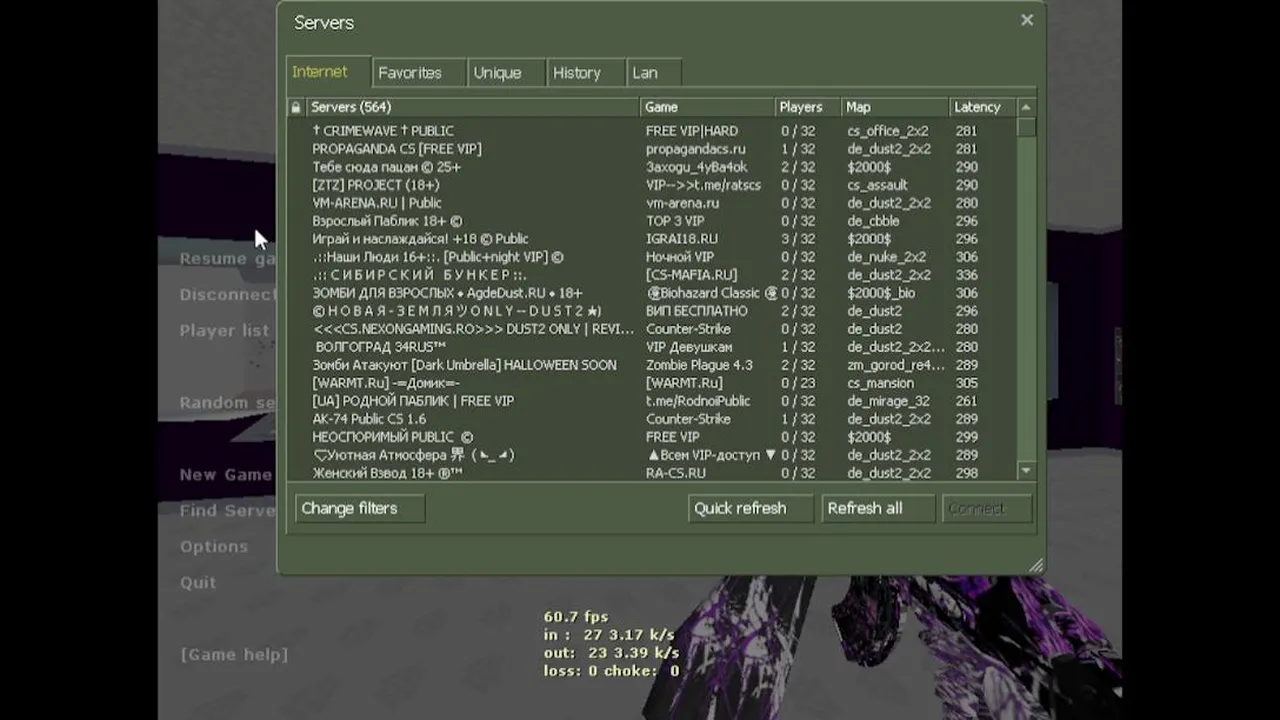Image resolution: width=1280 pixels, height=720 pixels.
Task: Select the [WARMT.Ru] Домик server row
Action: pos(650,383)
